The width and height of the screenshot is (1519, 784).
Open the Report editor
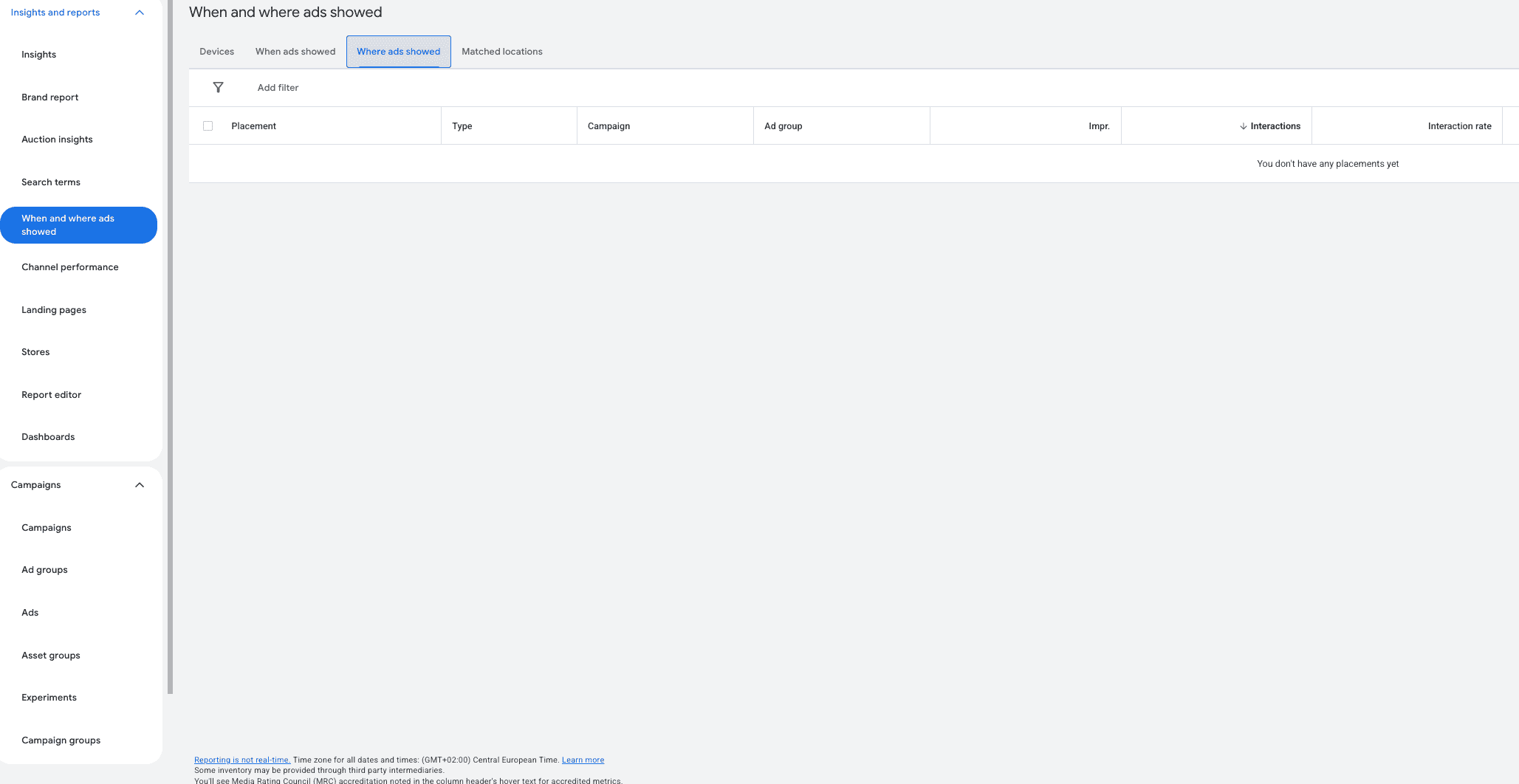click(x=51, y=395)
